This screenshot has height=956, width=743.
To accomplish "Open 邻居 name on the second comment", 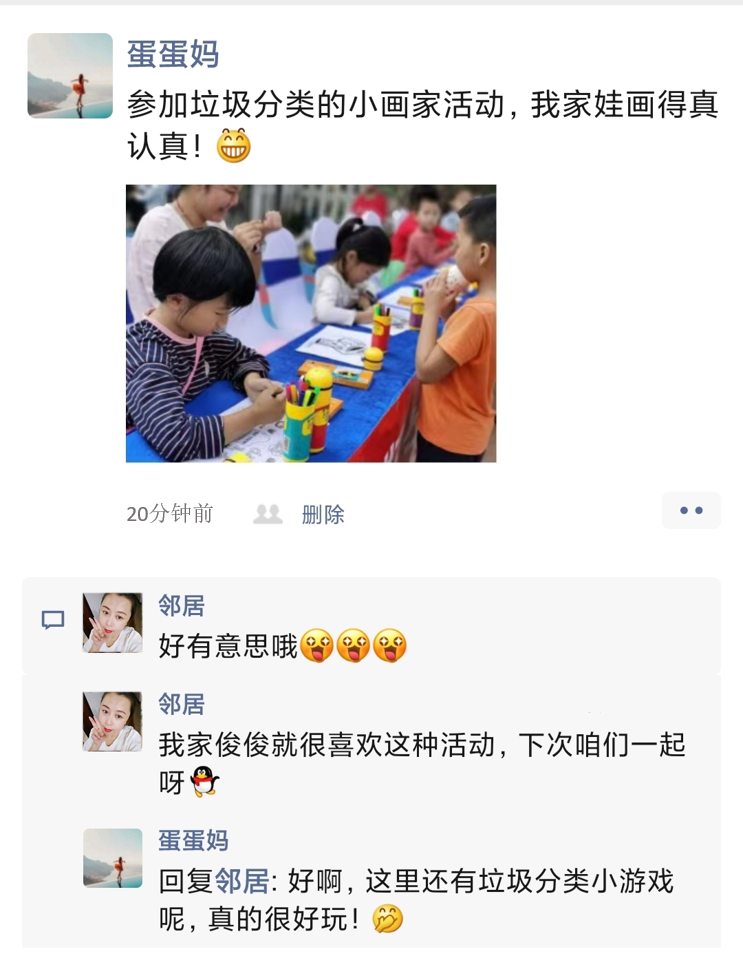I will (x=182, y=705).
